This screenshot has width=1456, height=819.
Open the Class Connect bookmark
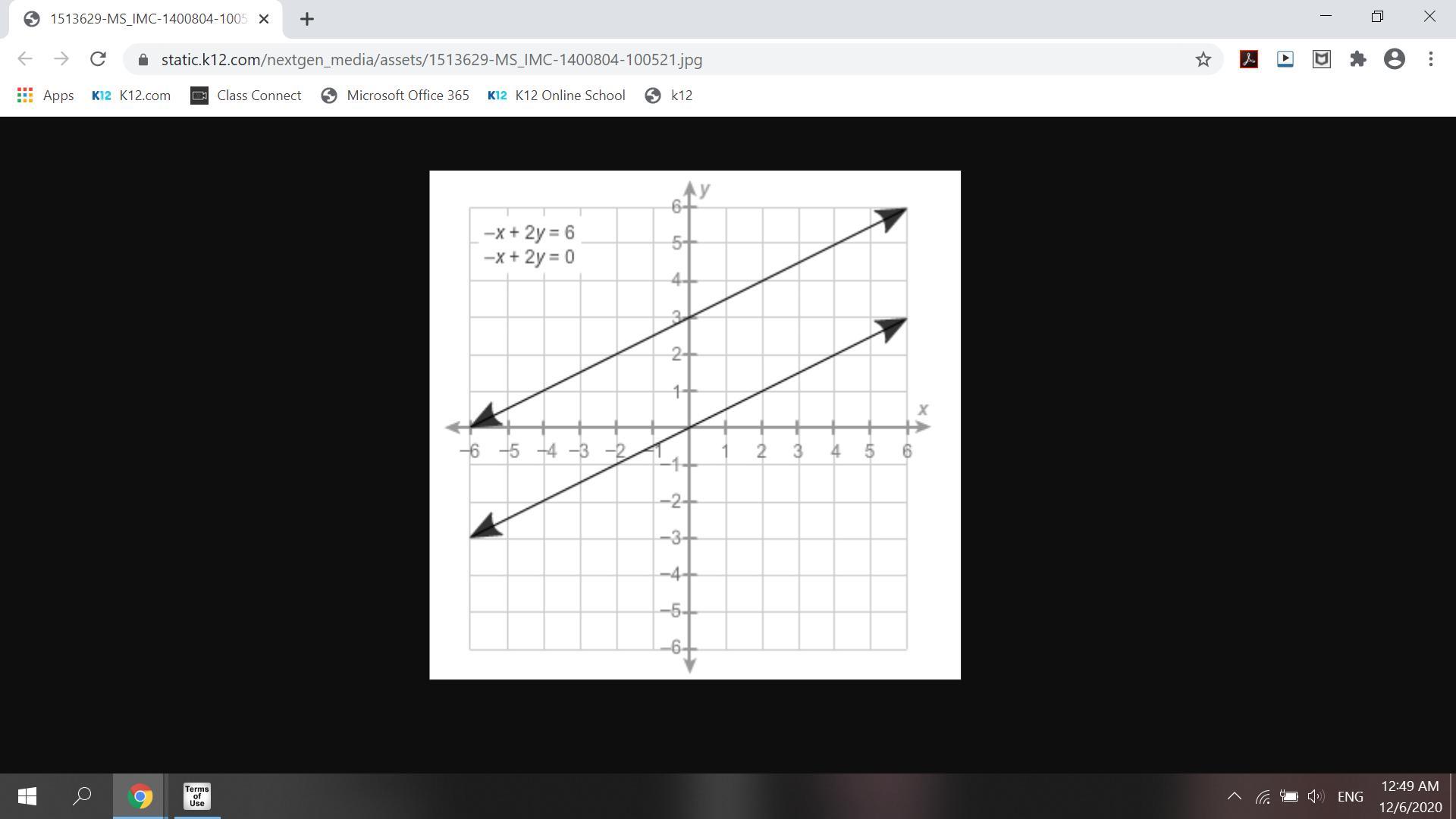[x=246, y=96]
